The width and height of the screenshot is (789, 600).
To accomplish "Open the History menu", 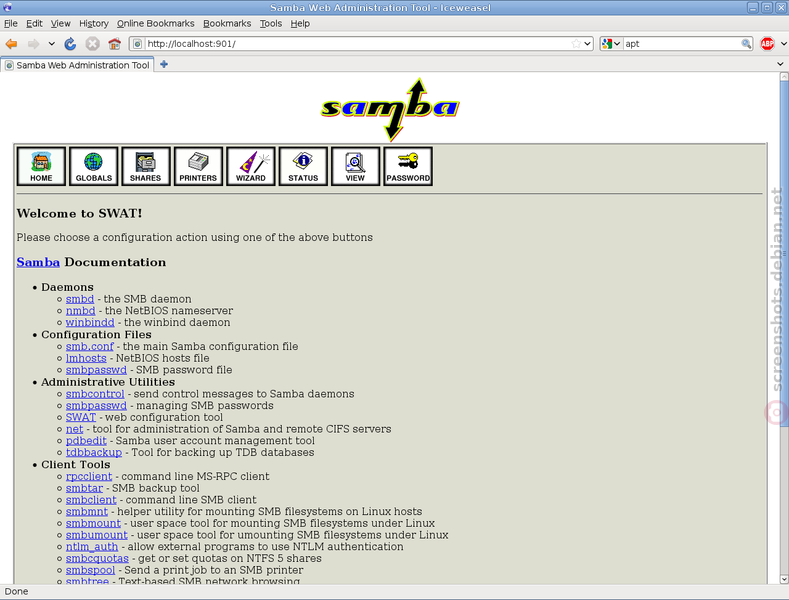I will (94, 24).
